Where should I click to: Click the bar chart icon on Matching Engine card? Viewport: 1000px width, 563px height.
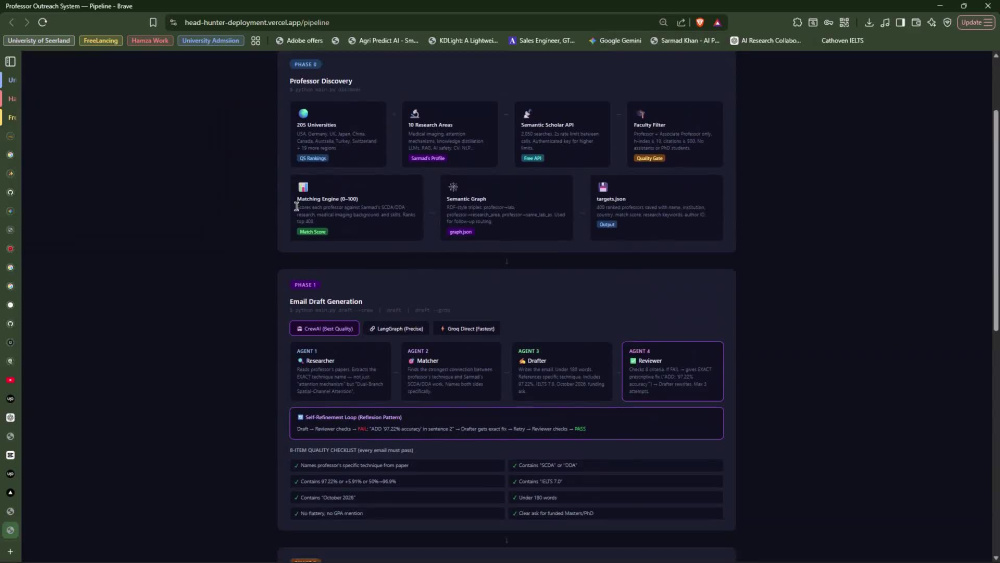tap(303, 187)
